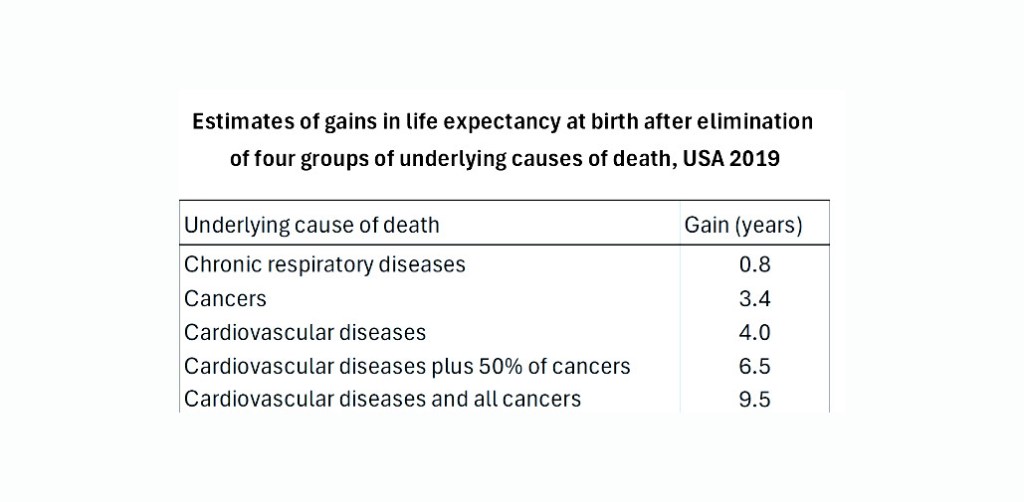Select the "Gain (years)" column header
1024x502 pixels.
click(x=743, y=225)
